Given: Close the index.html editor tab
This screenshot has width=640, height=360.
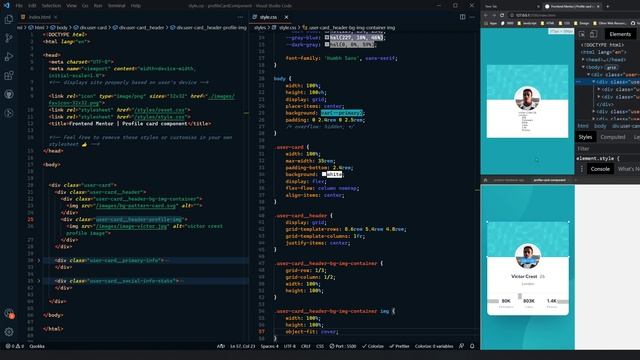Looking at the screenshot, I should tap(56, 17).
